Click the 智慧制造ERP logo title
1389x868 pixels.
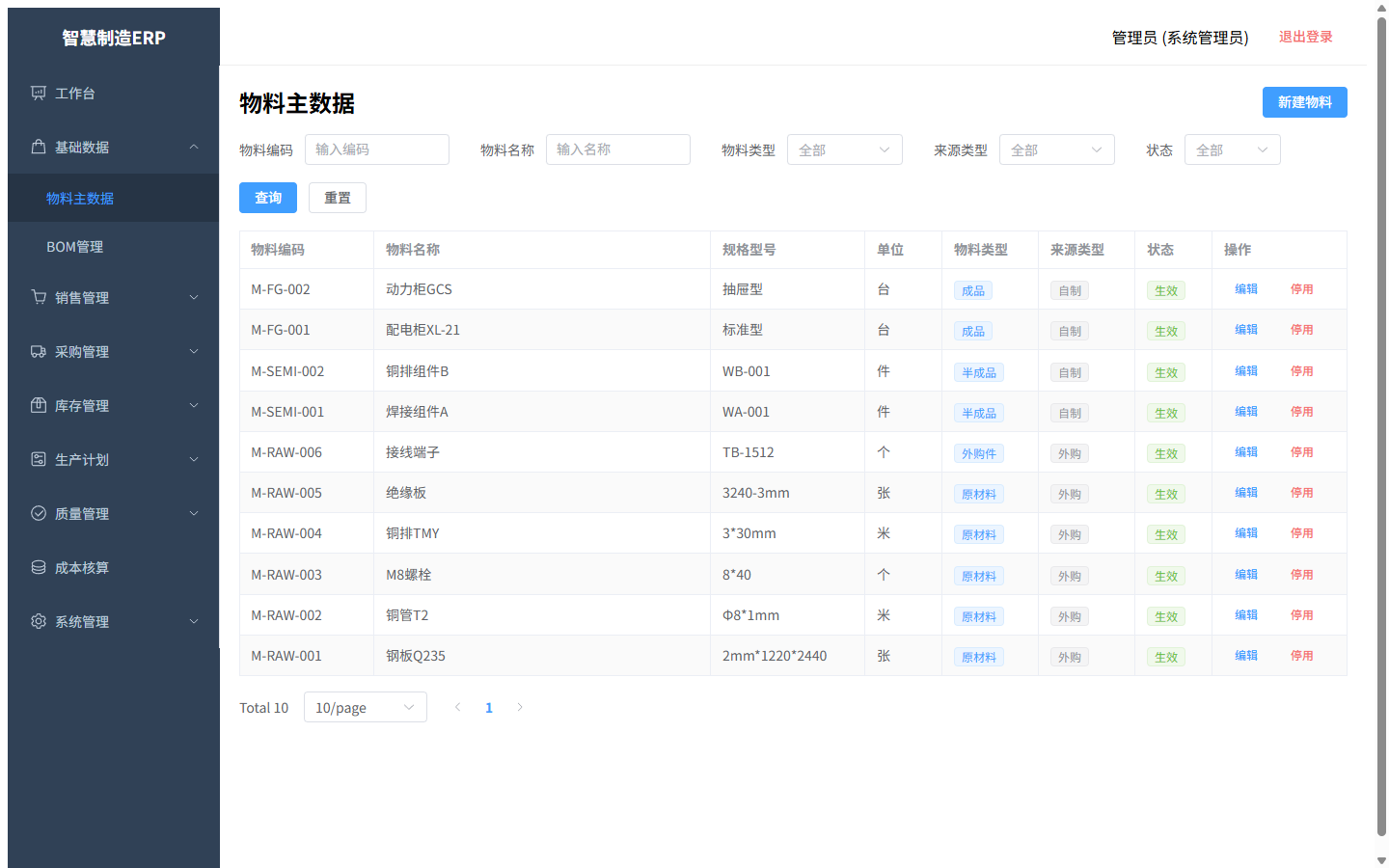point(114,38)
